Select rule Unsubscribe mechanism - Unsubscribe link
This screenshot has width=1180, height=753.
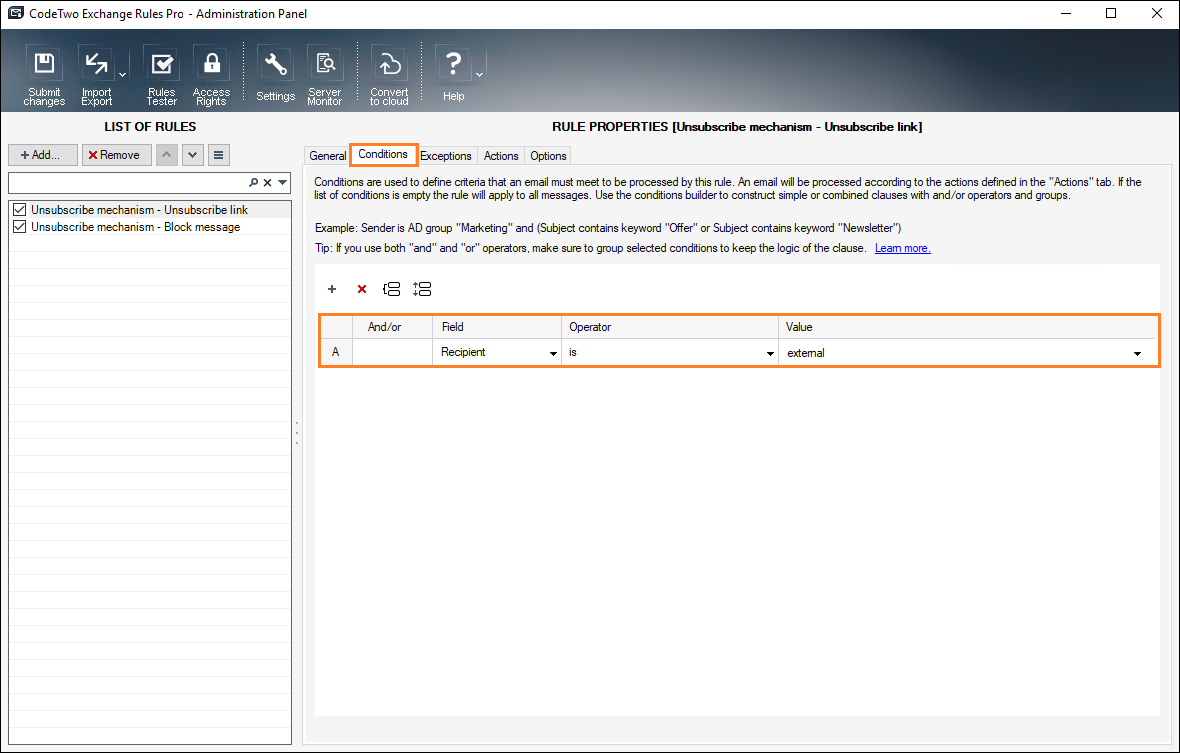139,210
